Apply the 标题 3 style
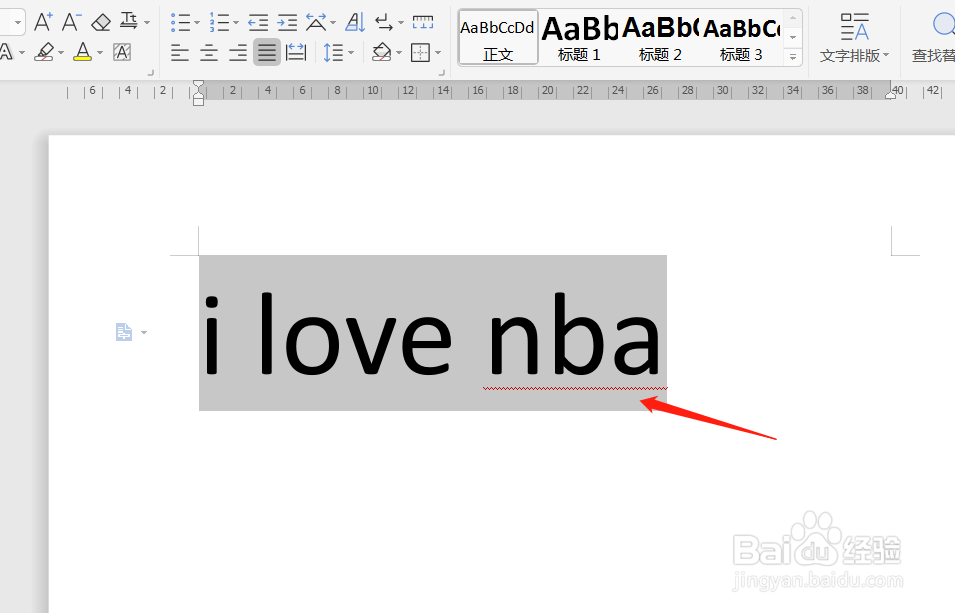The image size is (955, 613). pos(741,37)
